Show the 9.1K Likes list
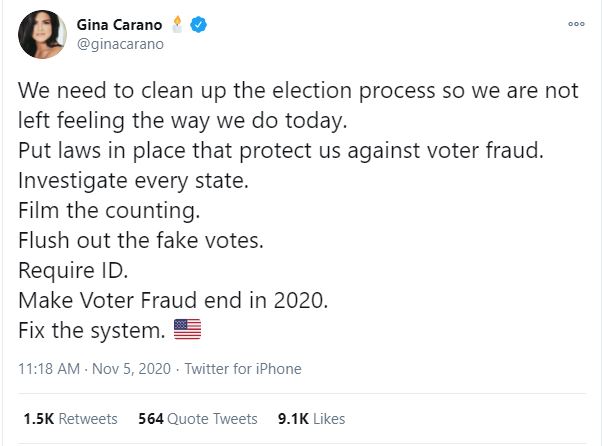Viewport: 602px width, 446px height. pyautogui.click(x=310, y=419)
